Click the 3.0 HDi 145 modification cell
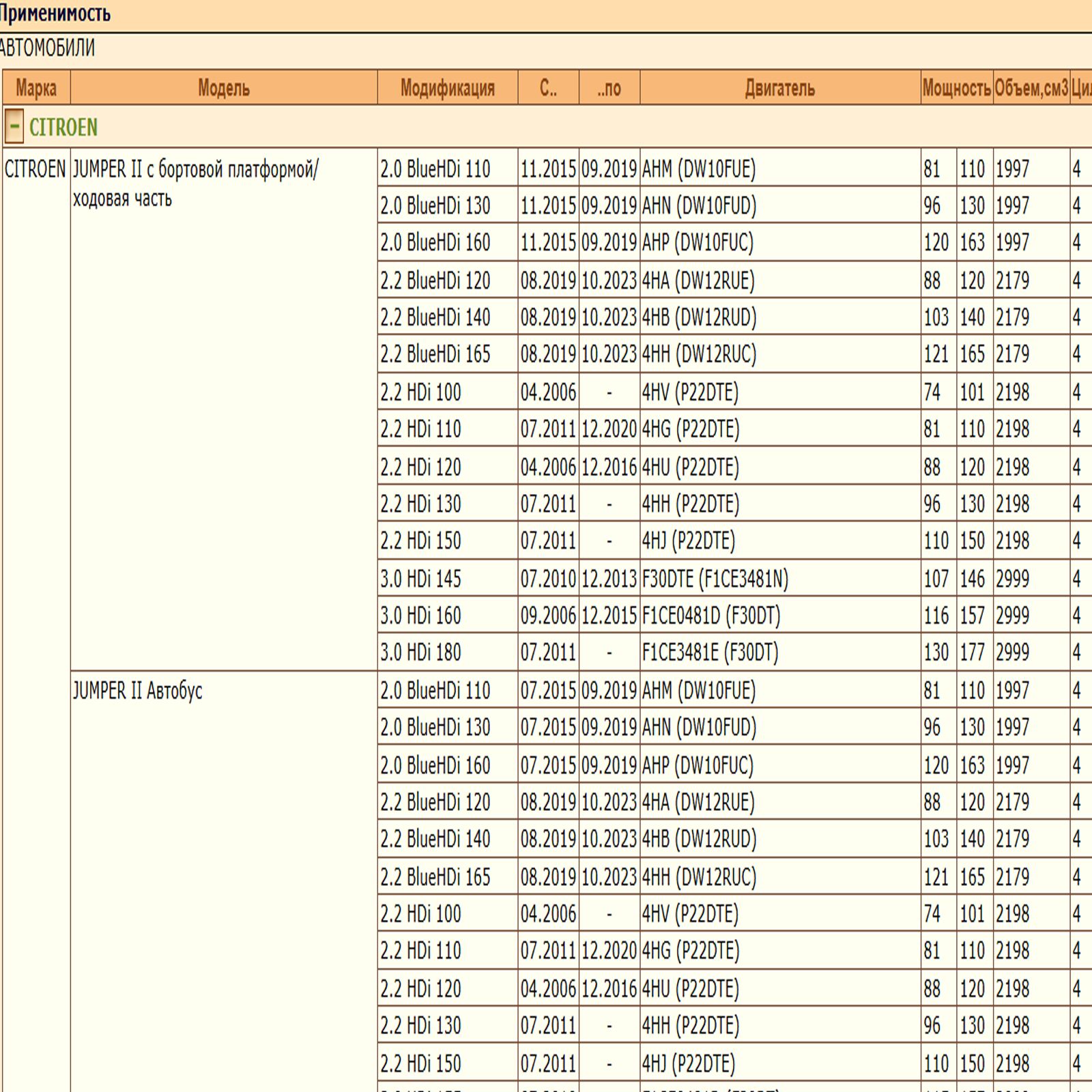 (420, 579)
